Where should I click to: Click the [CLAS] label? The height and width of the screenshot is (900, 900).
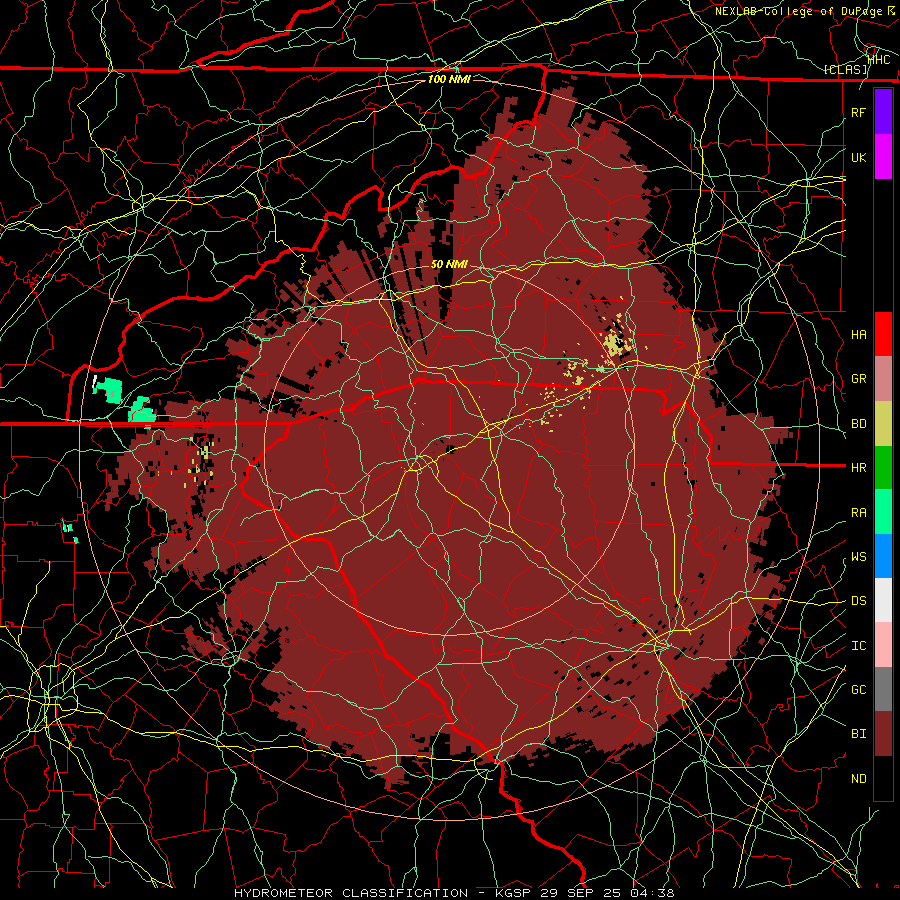845,69
